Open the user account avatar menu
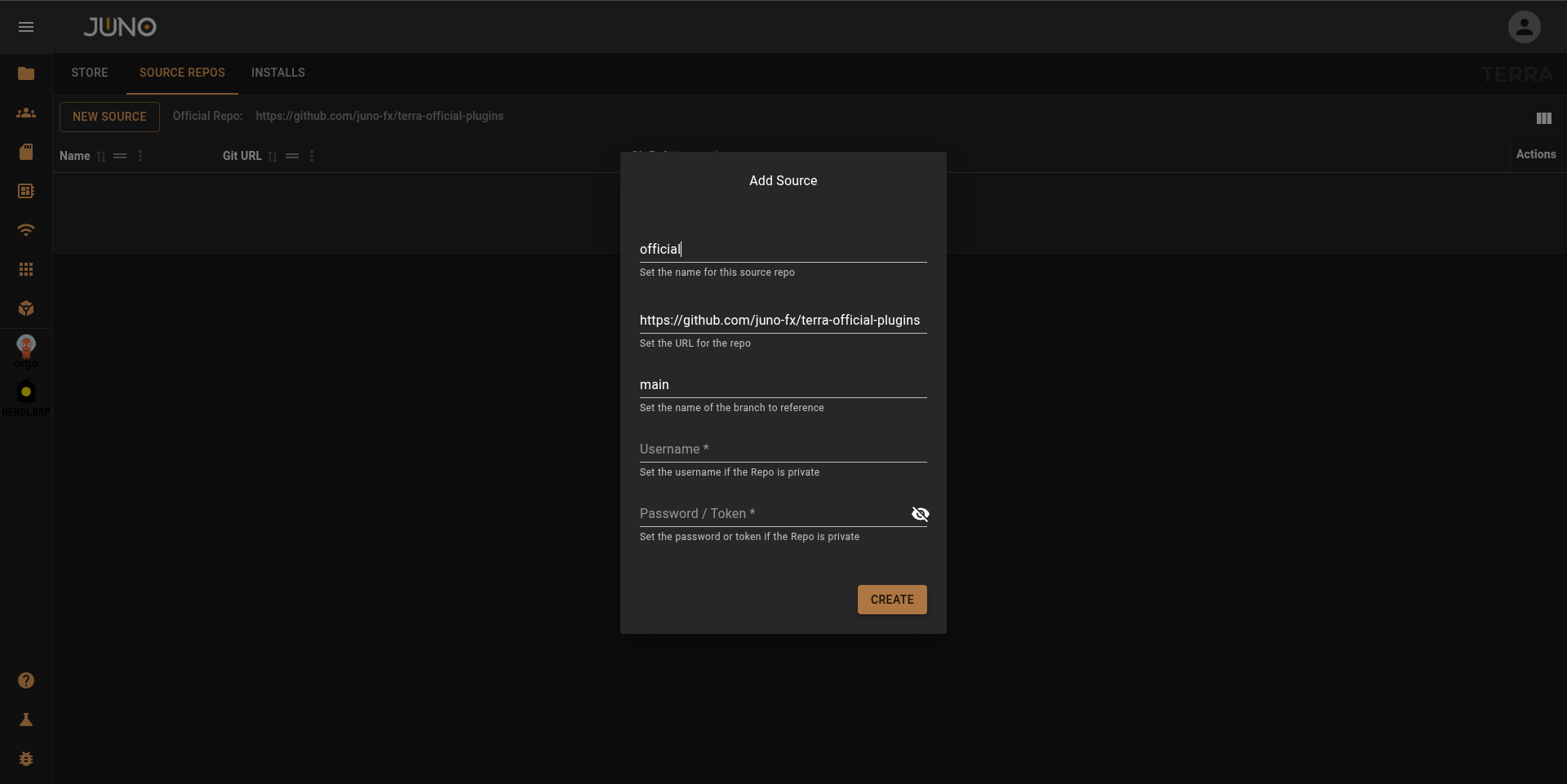 [x=1524, y=27]
